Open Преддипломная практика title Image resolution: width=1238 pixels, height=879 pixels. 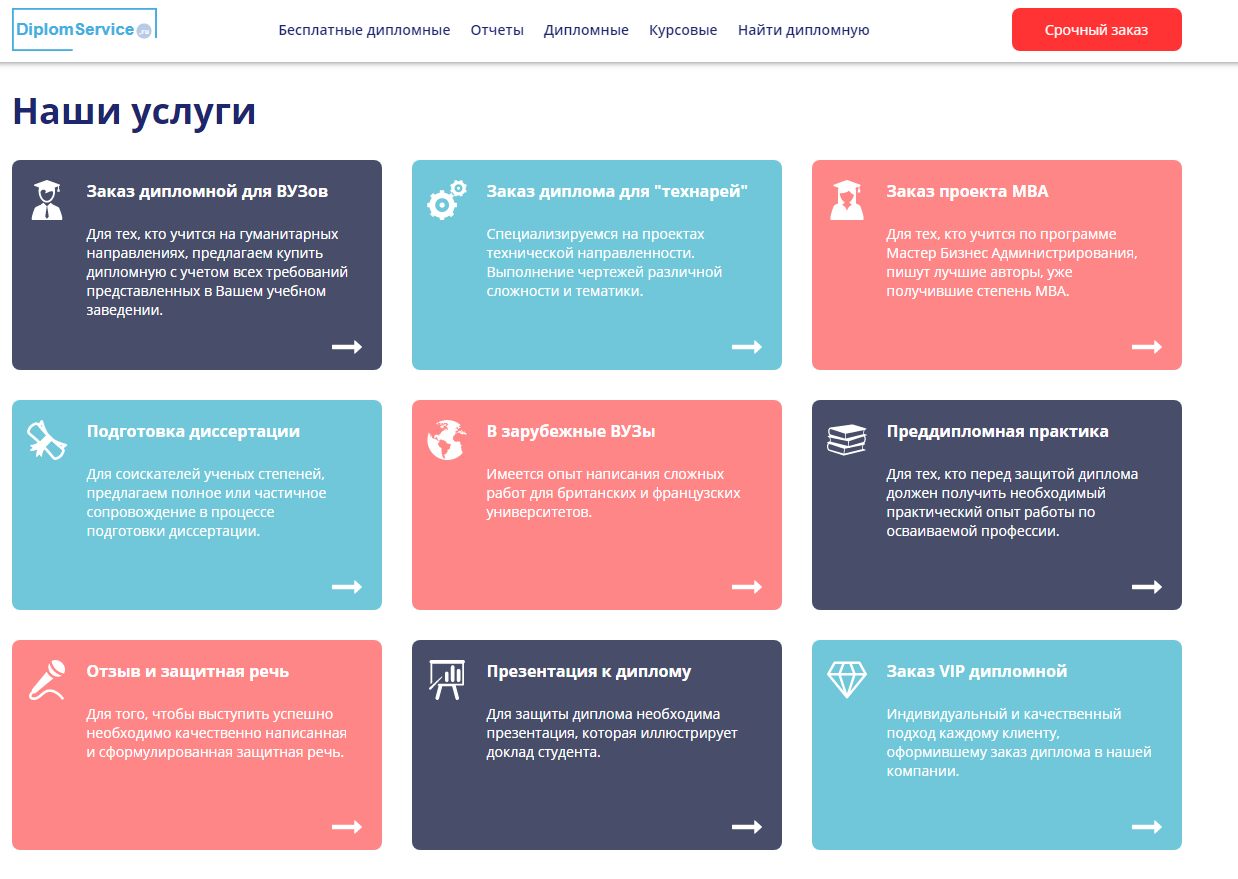point(998,431)
